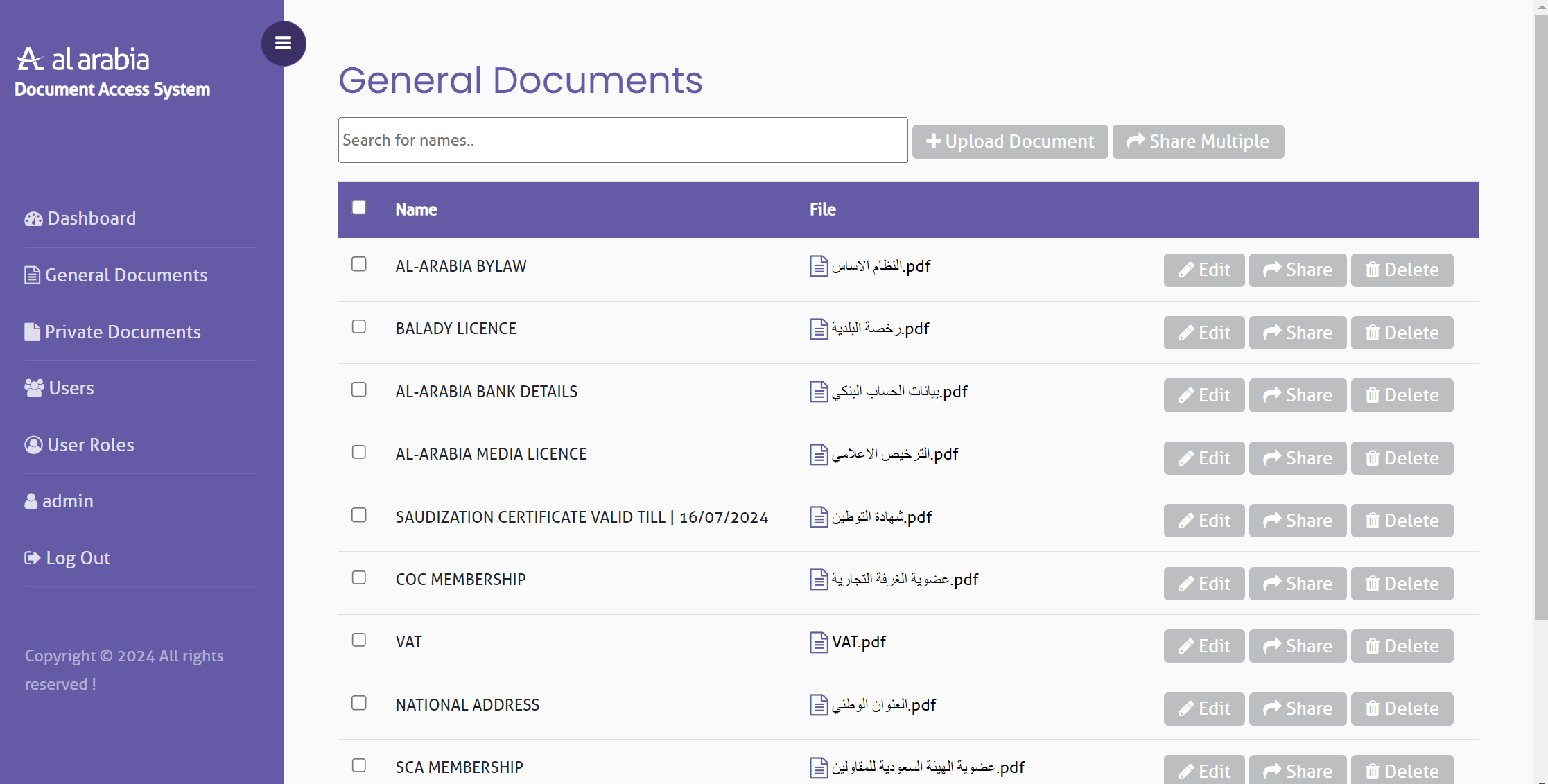Click the Log Out arrow icon
This screenshot has height=784, width=1548.
tap(32, 558)
